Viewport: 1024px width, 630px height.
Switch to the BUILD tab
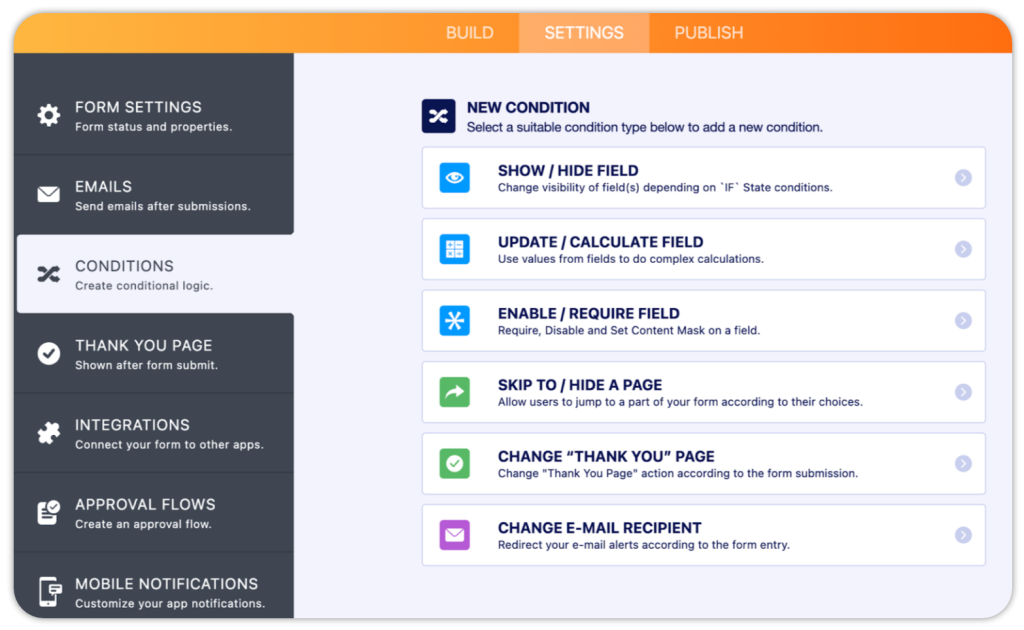pos(470,33)
